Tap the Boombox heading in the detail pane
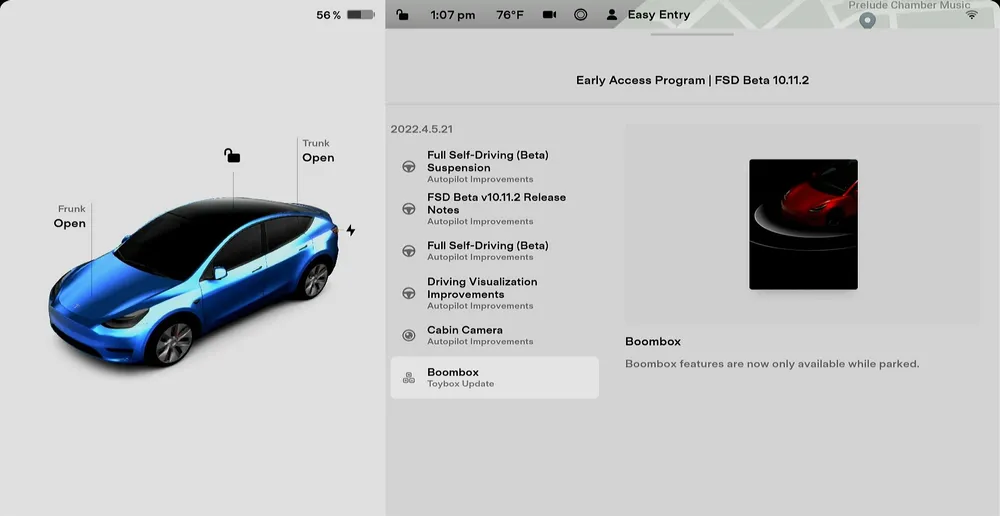The width and height of the screenshot is (1000, 516). tap(652, 342)
